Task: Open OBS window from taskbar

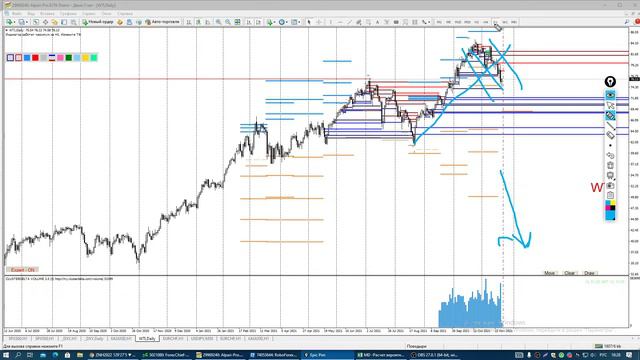Action: pyautogui.click(x=435, y=355)
